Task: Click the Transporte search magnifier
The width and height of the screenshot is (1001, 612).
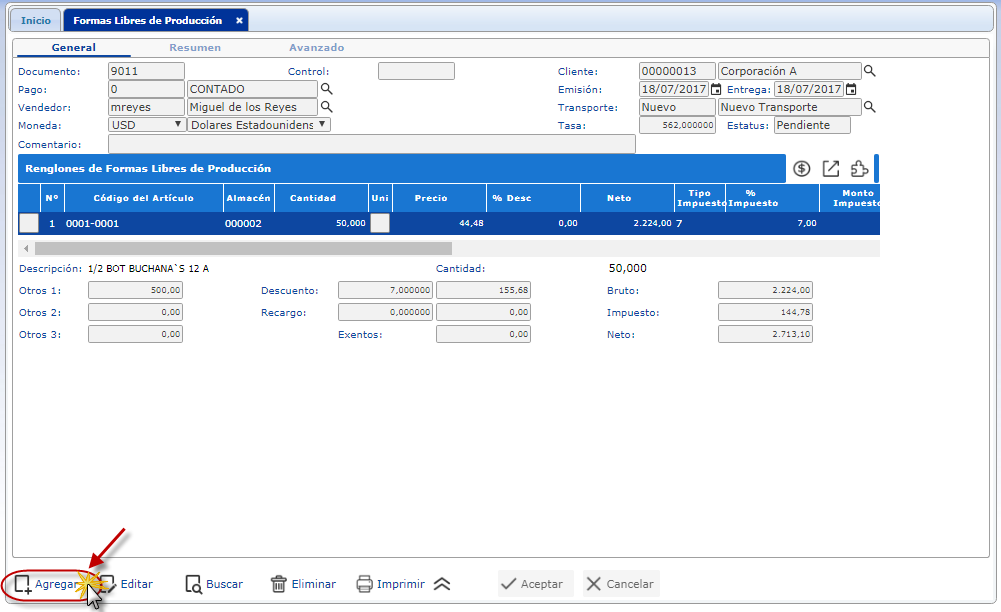Action: click(870, 107)
